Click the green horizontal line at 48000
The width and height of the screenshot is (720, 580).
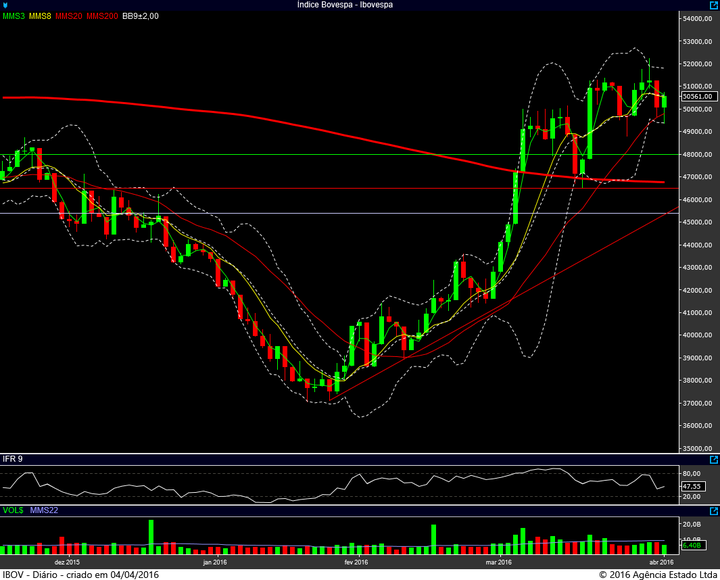339,155
